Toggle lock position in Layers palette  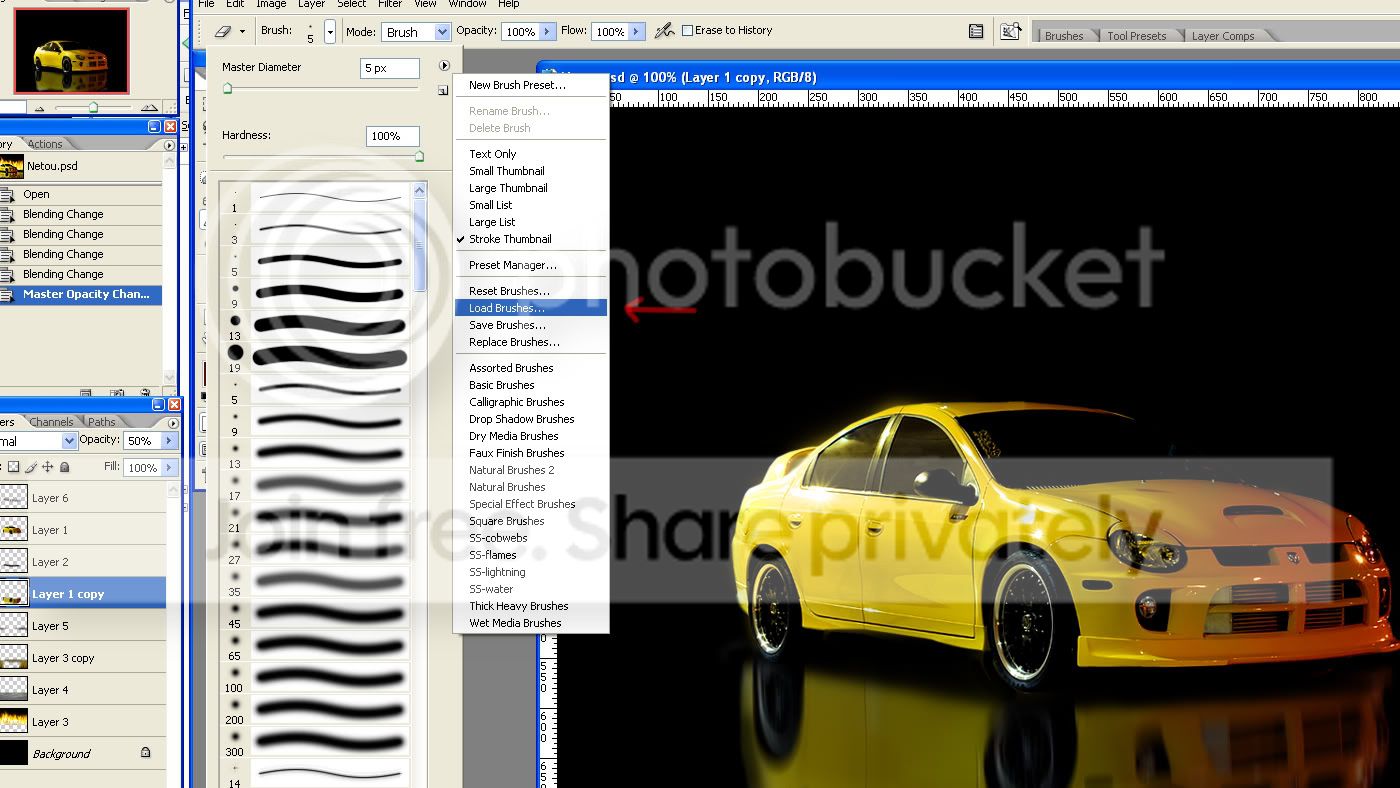[x=48, y=467]
